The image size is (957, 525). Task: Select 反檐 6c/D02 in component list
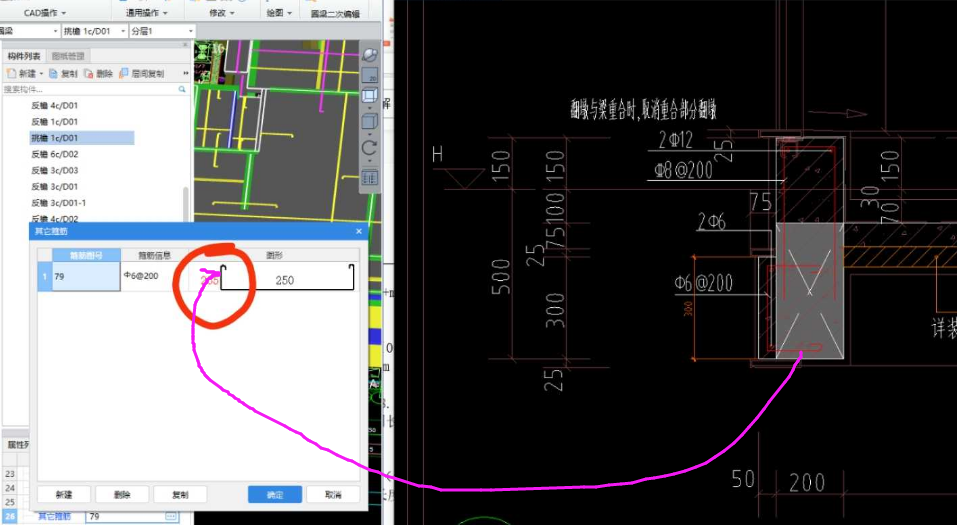(54, 154)
